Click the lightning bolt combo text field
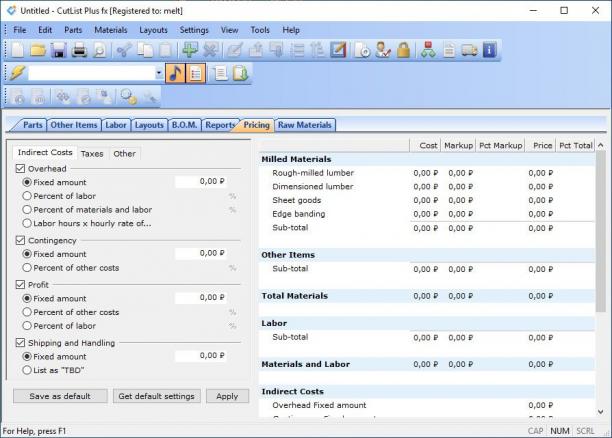Viewport: 612px width, 438px height. point(92,73)
